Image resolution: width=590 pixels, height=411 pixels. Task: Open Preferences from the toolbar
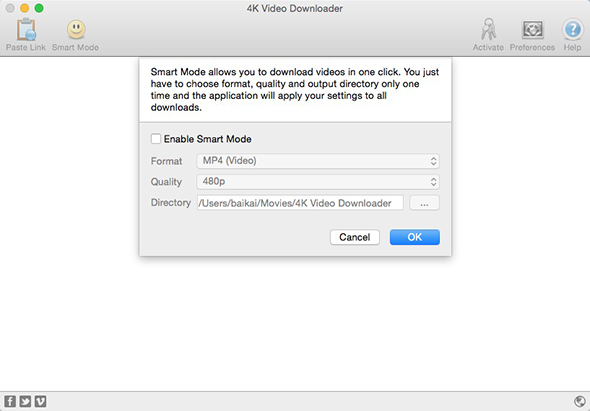pyautogui.click(x=532, y=29)
